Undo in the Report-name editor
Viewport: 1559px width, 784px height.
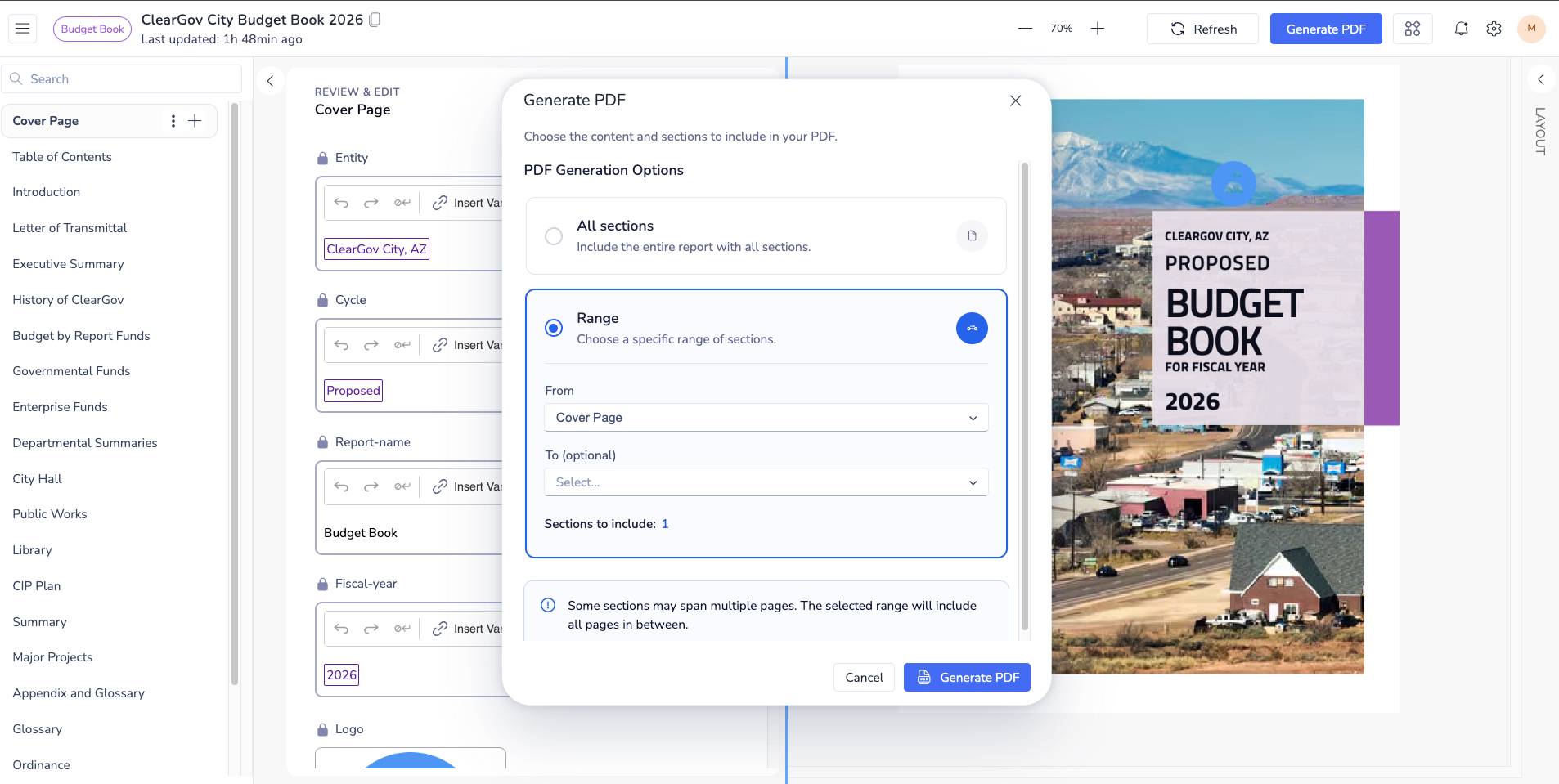[x=342, y=486]
